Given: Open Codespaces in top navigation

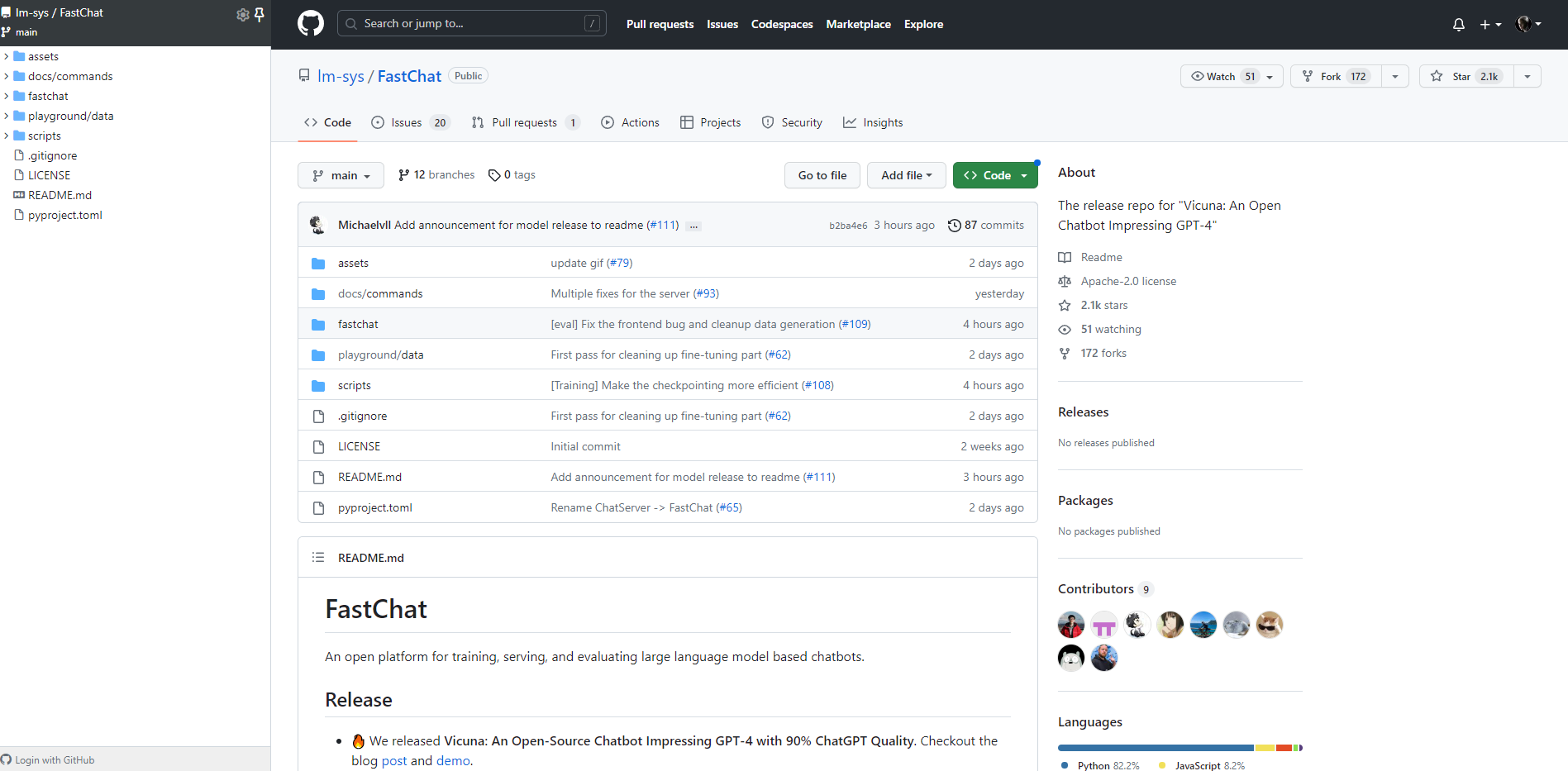Looking at the screenshot, I should (782, 24).
